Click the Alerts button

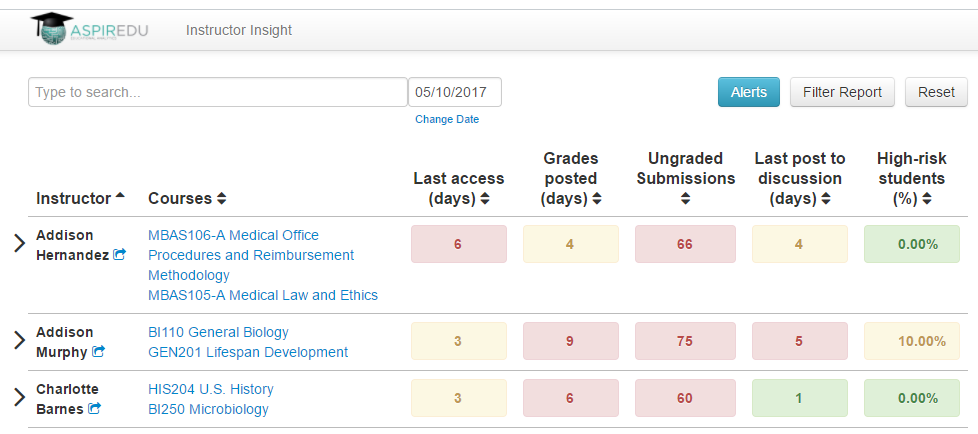(x=748, y=92)
